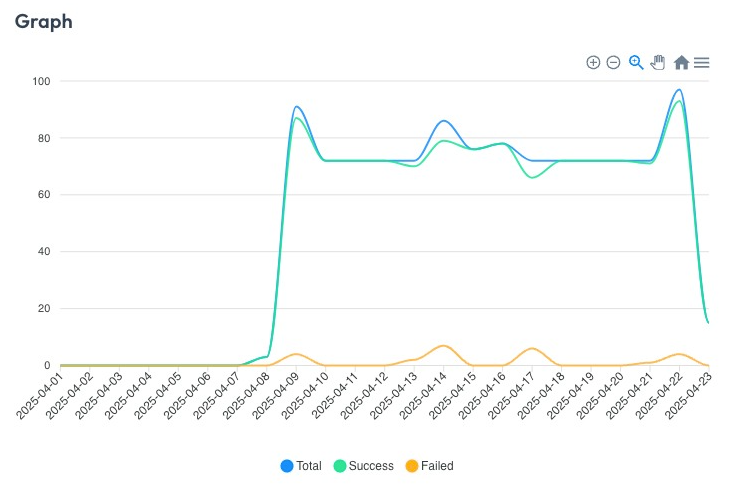The width and height of the screenshot is (739, 491).
Task: Click the blue Total legend marker
Action: 287,465
